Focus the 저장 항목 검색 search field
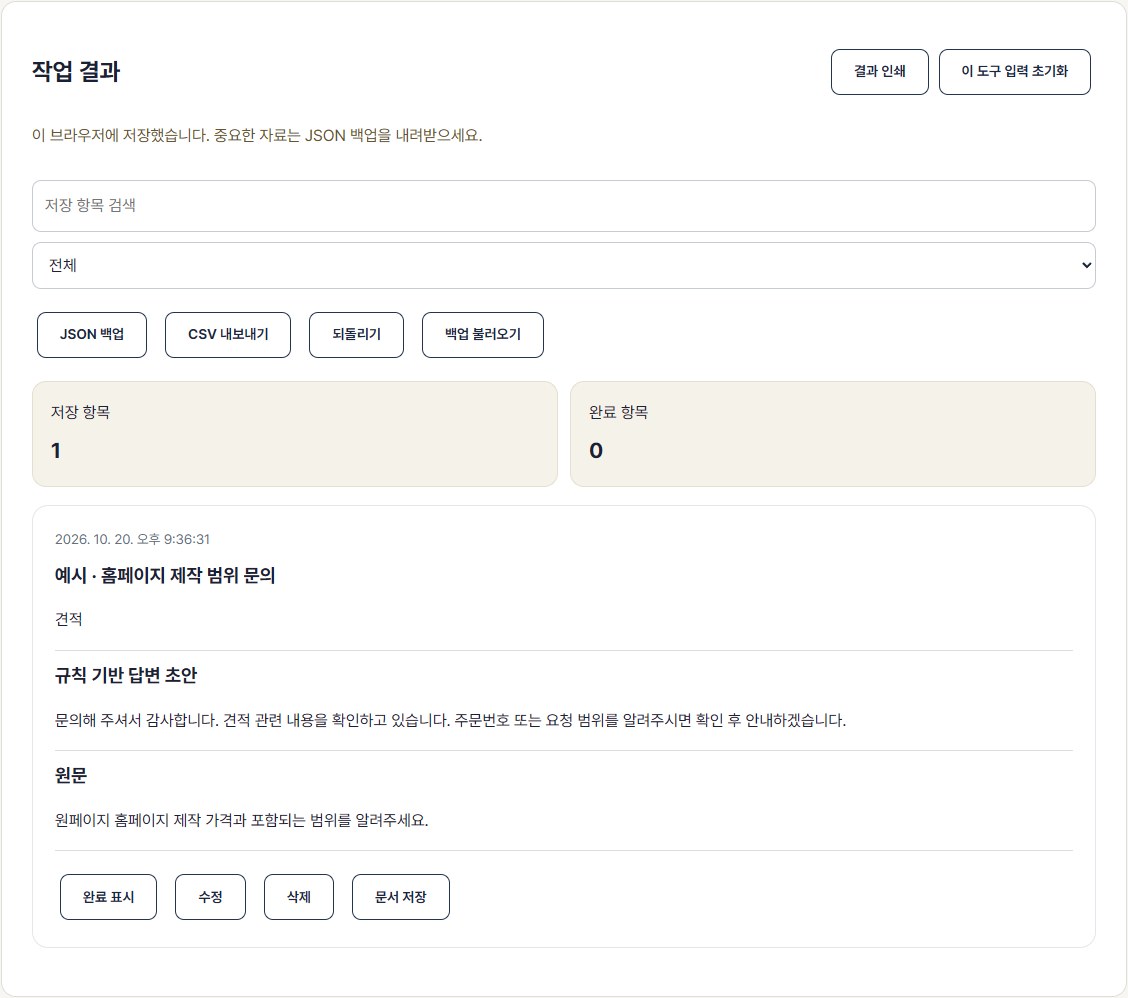The image size is (1128, 998). coord(563,206)
